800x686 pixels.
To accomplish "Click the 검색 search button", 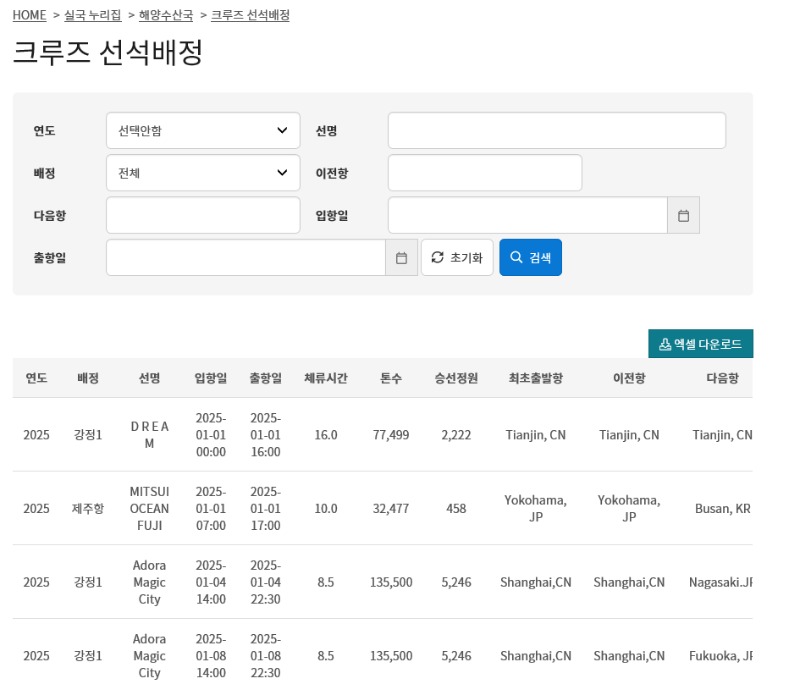I will (x=531, y=258).
